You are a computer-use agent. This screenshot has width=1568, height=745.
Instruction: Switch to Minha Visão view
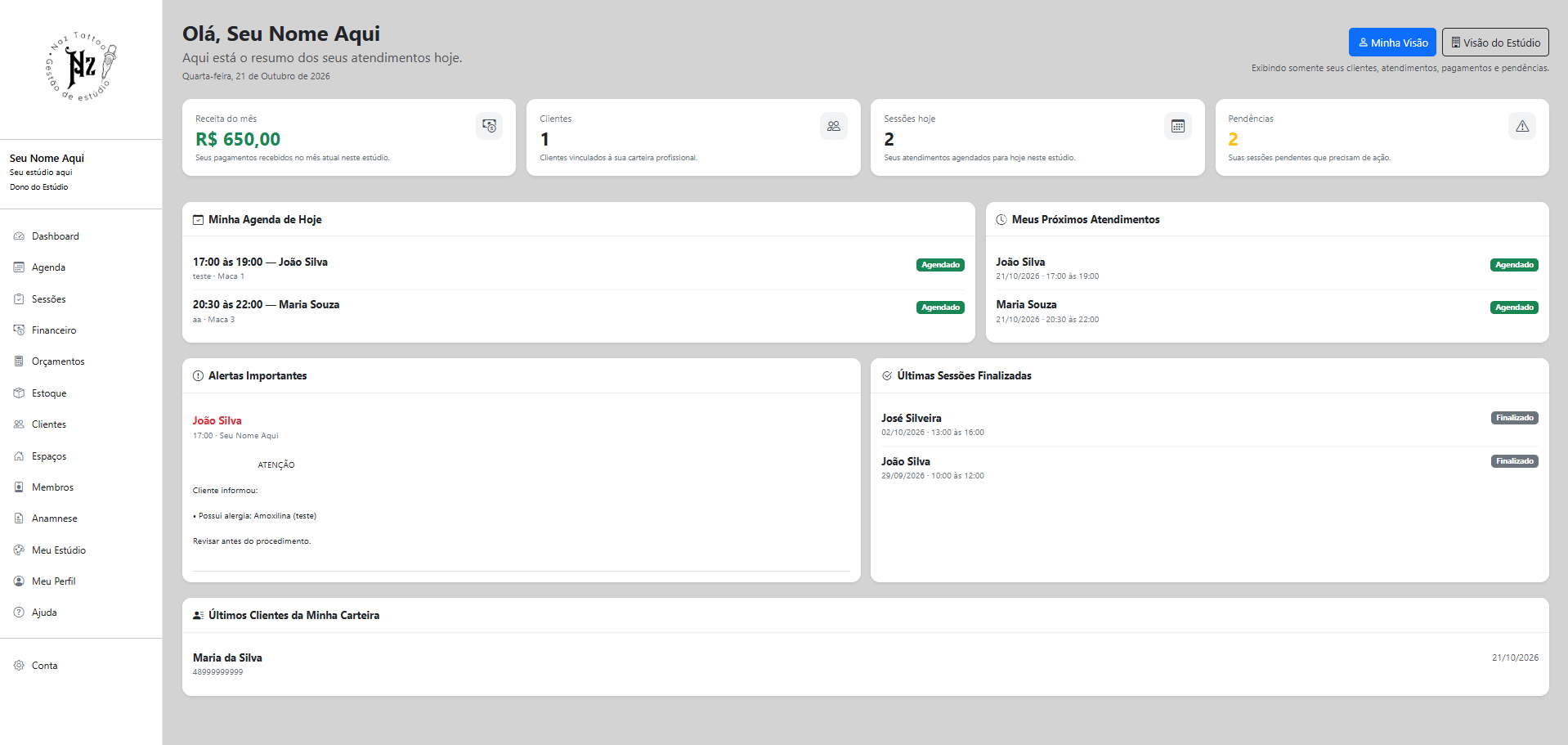1392,43
